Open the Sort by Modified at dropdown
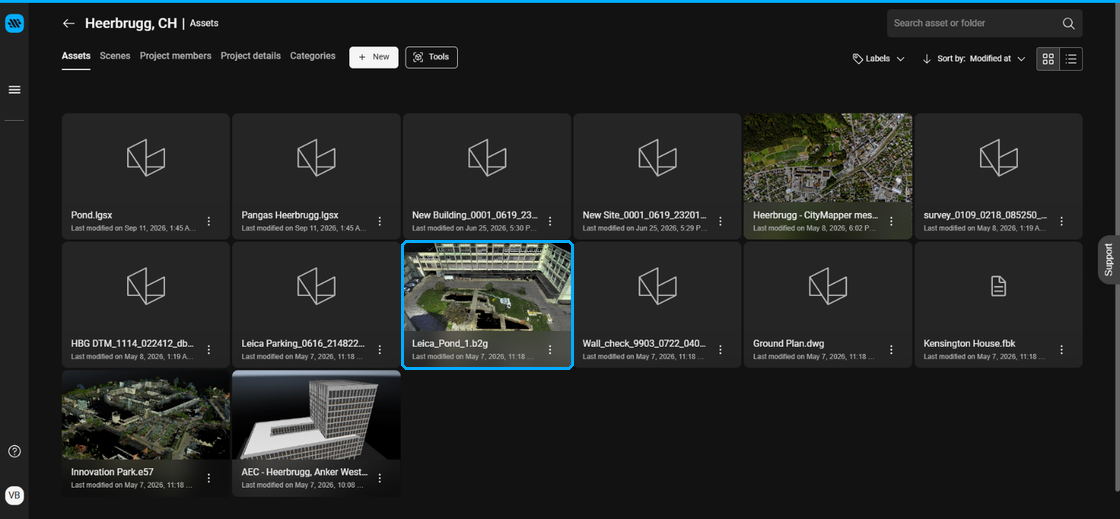The image size is (1120, 519). [974, 59]
